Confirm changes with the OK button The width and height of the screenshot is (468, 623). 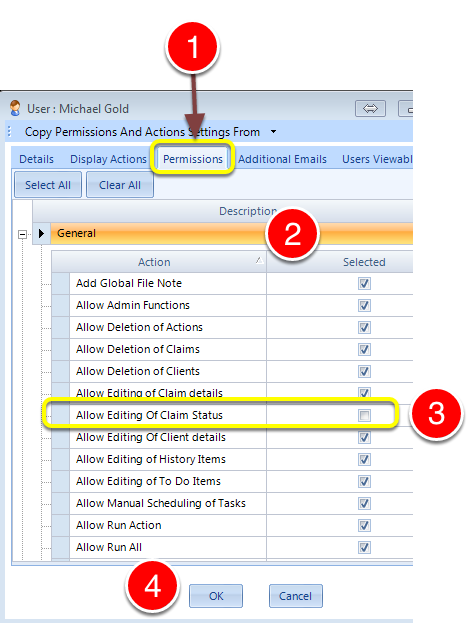pyautogui.click(x=216, y=596)
